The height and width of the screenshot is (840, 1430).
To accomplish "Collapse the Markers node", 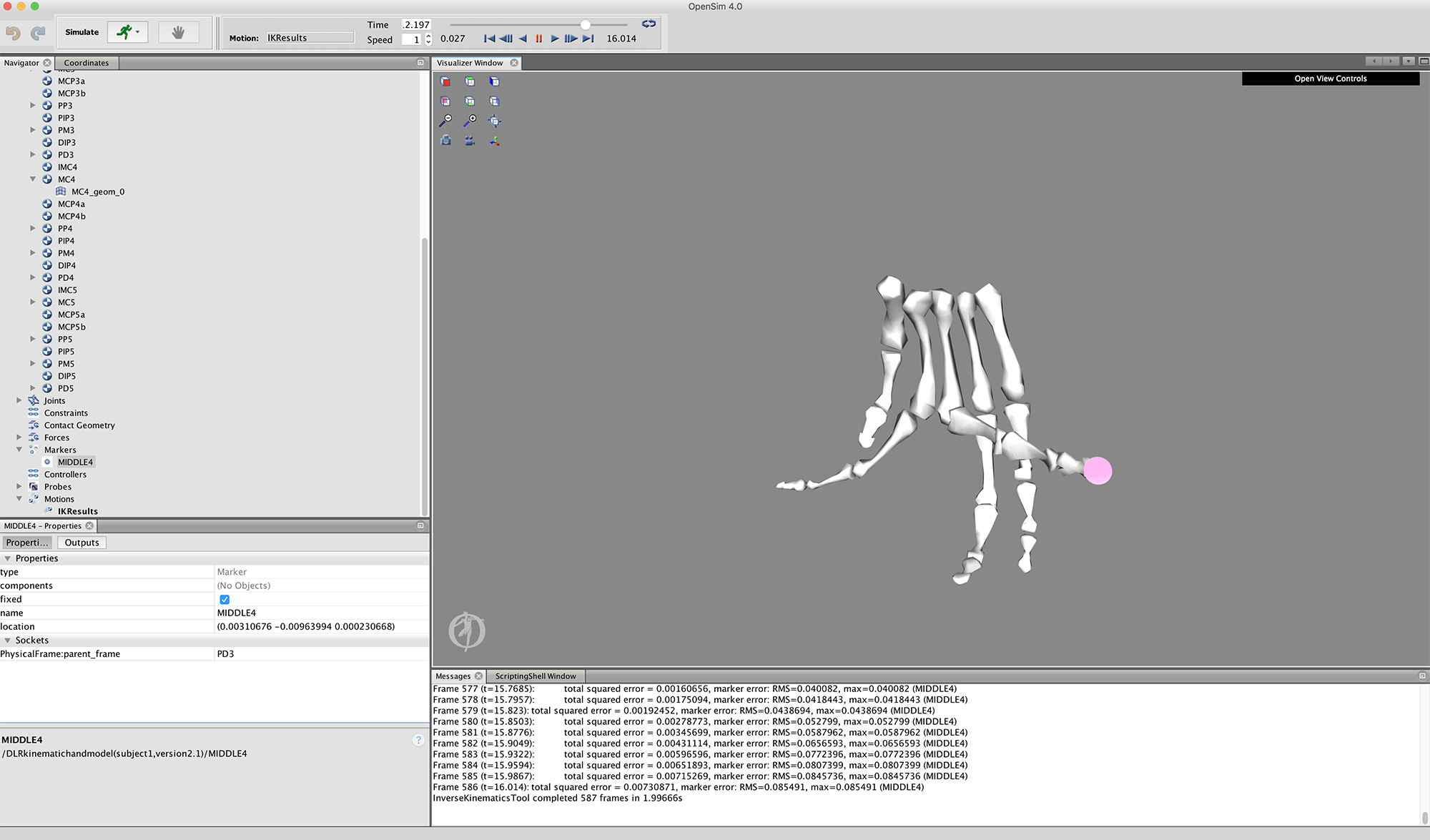I will click(19, 450).
